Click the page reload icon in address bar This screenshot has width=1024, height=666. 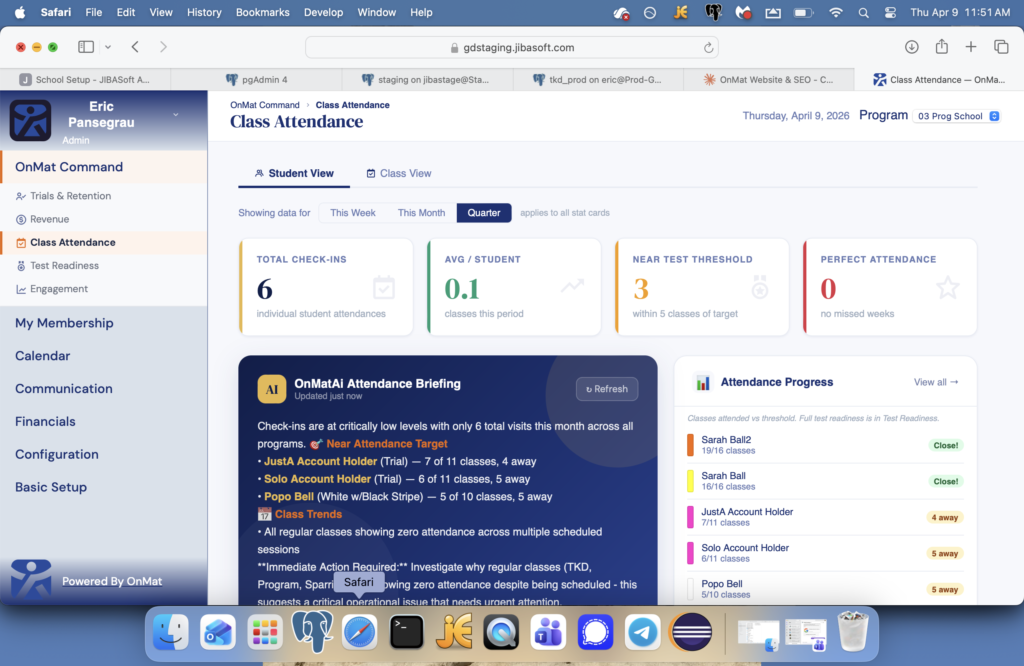tap(709, 47)
